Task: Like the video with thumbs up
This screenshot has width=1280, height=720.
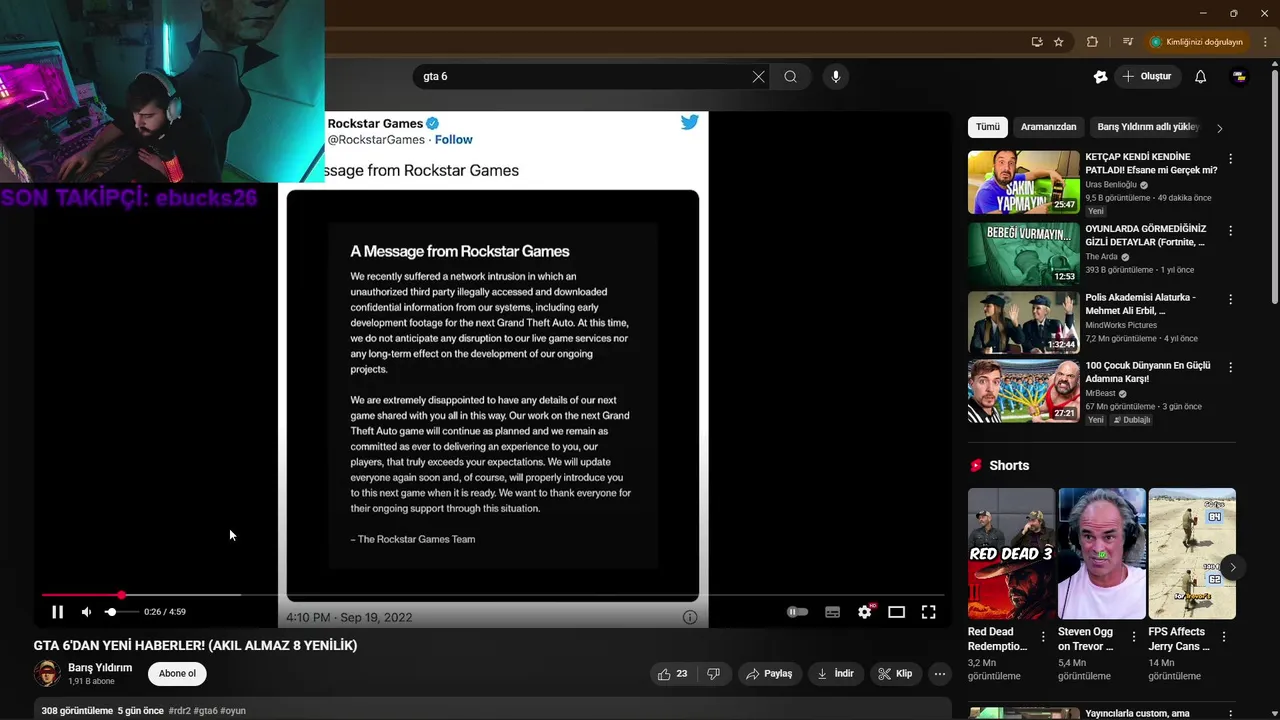Action: [x=672, y=674]
